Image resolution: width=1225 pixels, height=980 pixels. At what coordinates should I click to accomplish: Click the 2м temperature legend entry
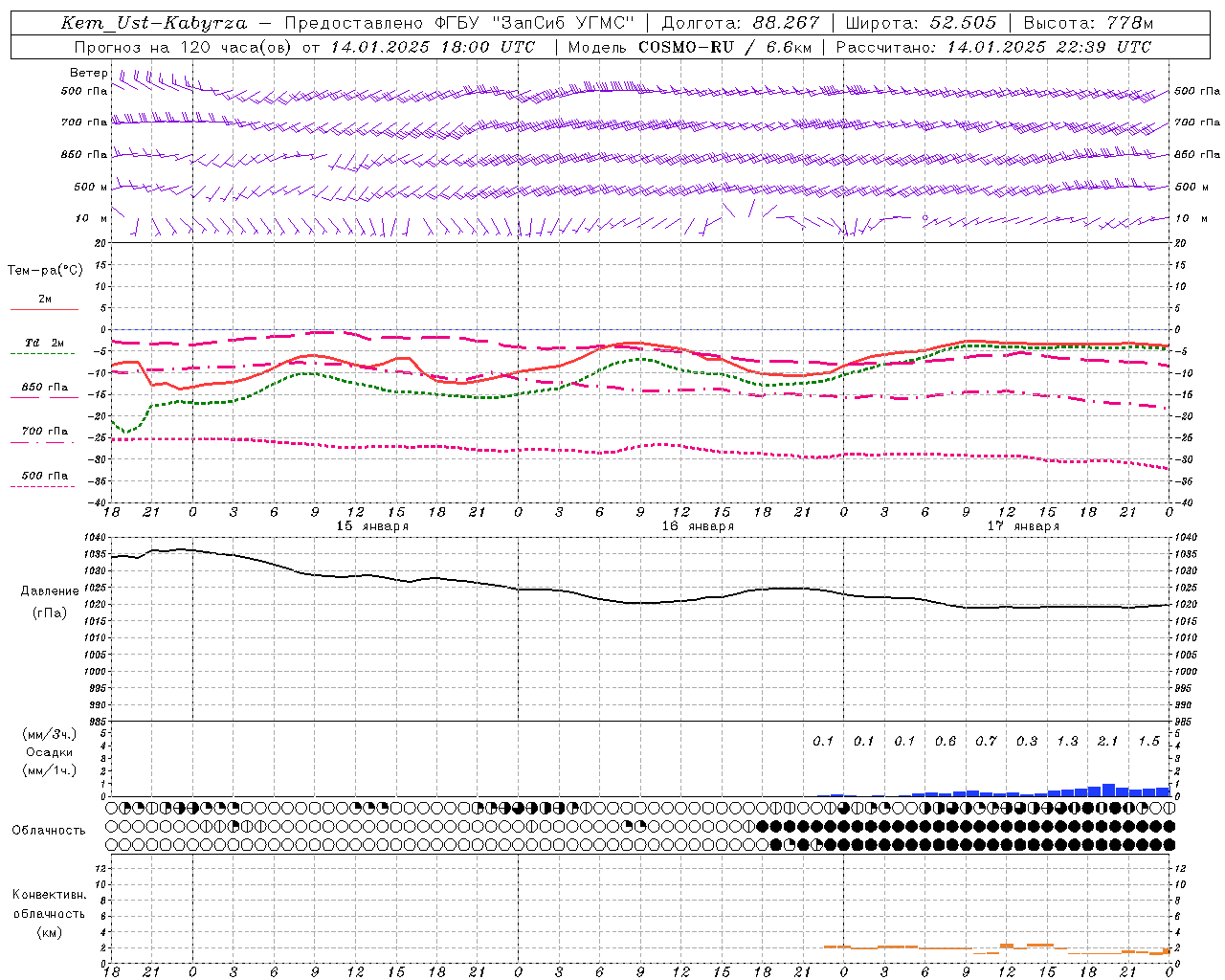pos(44,300)
